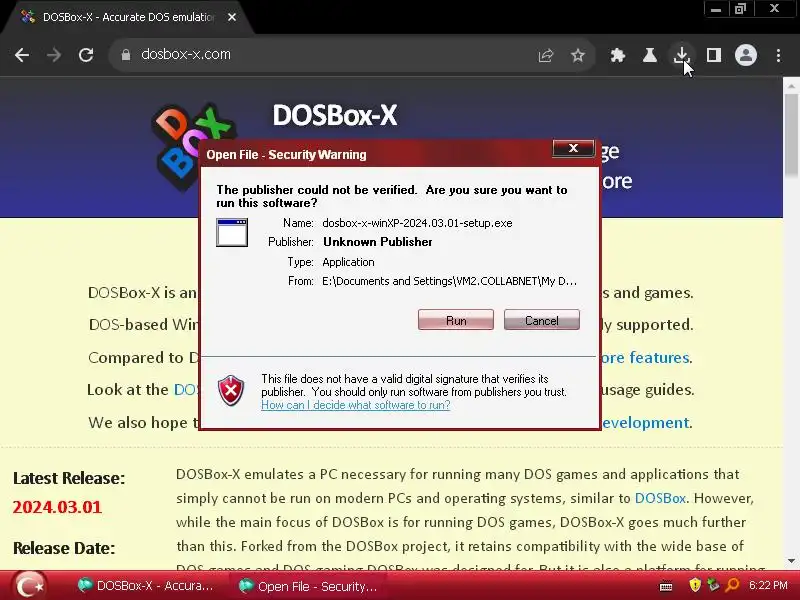Open the Chrome three-dot menu
Viewport: 800px width, 600px height.
[x=778, y=55]
